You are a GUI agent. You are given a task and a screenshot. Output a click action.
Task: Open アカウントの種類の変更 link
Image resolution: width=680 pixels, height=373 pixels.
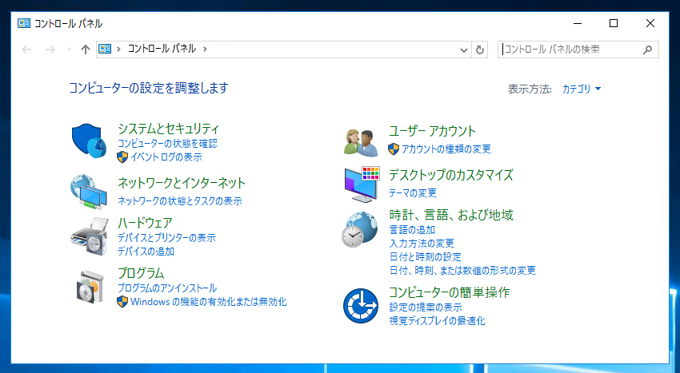tap(446, 149)
